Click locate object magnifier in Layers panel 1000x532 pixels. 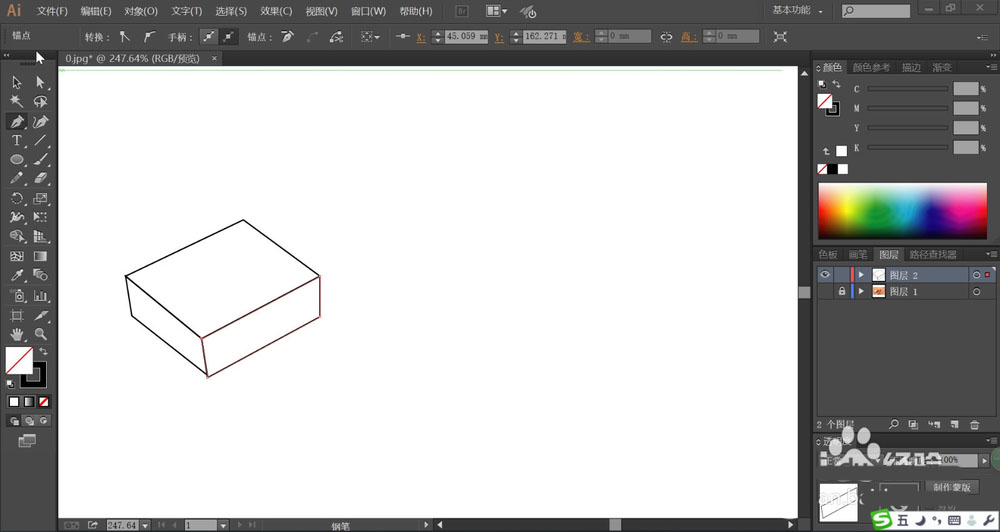point(893,424)
